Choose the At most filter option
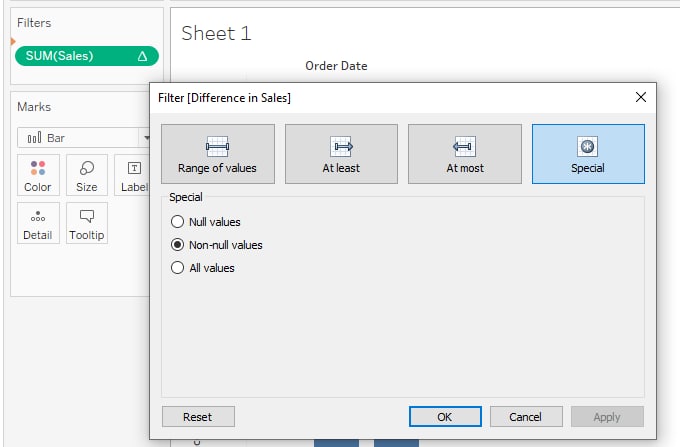Viewport: 680px width, 447px height. point(464,154)
